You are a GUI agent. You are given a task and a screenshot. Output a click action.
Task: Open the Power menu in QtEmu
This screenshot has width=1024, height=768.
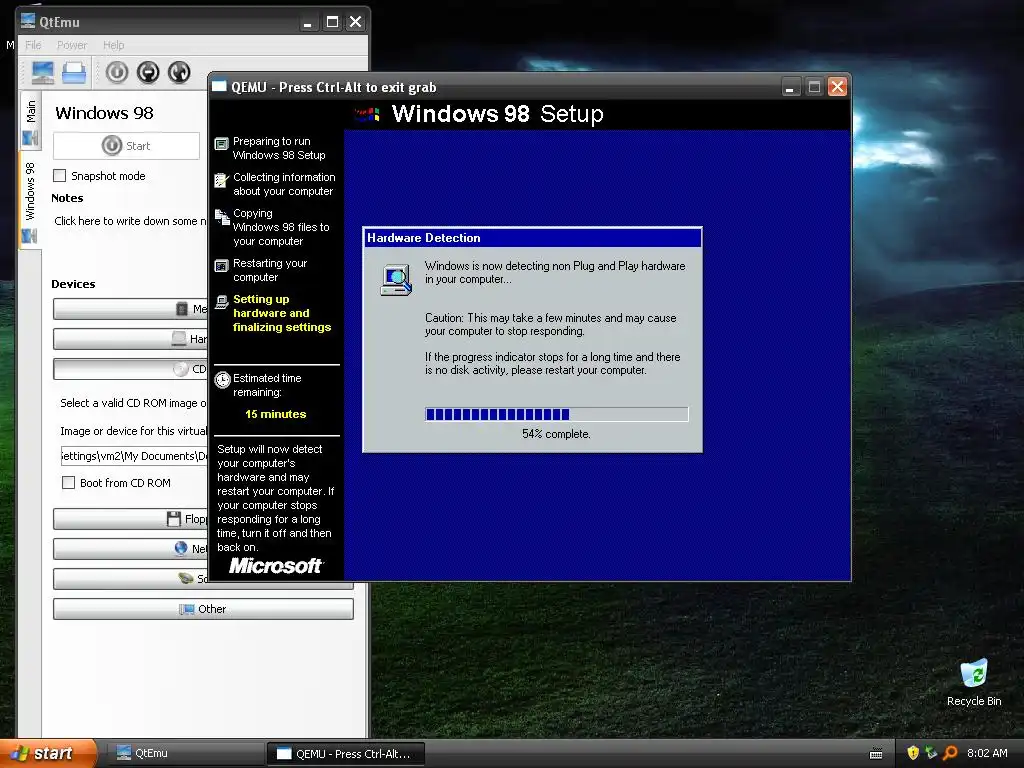pos(72,45)
